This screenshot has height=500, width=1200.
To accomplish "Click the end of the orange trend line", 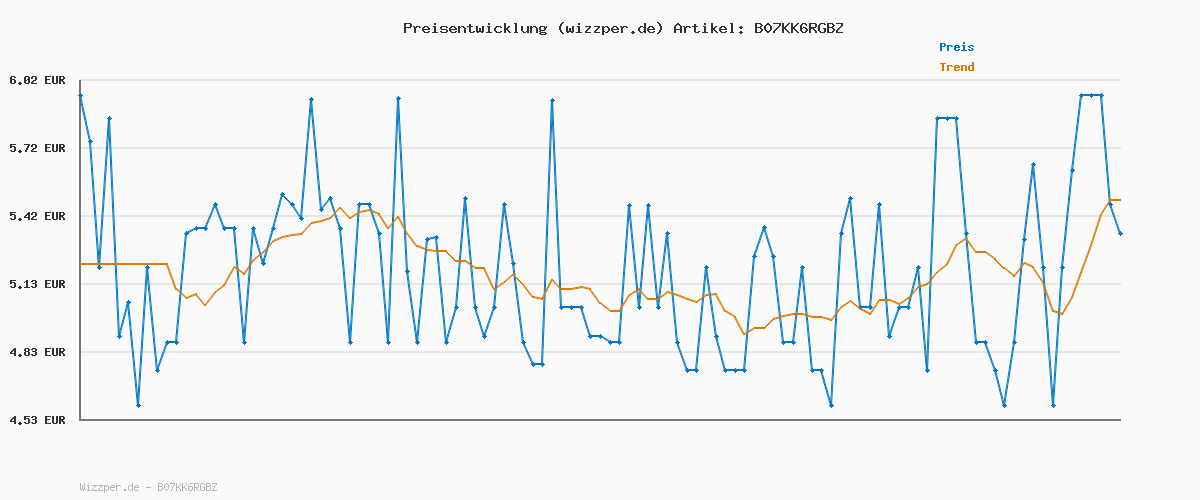I will point(1119,200).
